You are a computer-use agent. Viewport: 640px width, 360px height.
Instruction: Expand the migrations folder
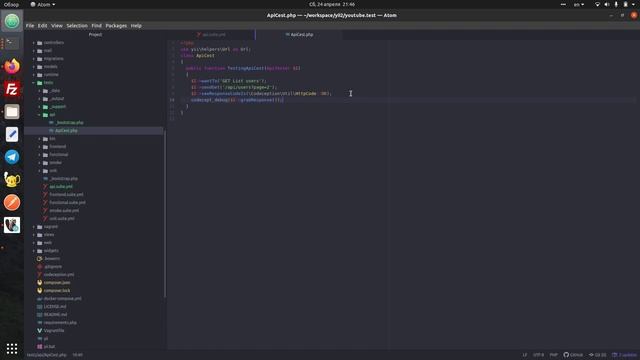pos(53,58)
